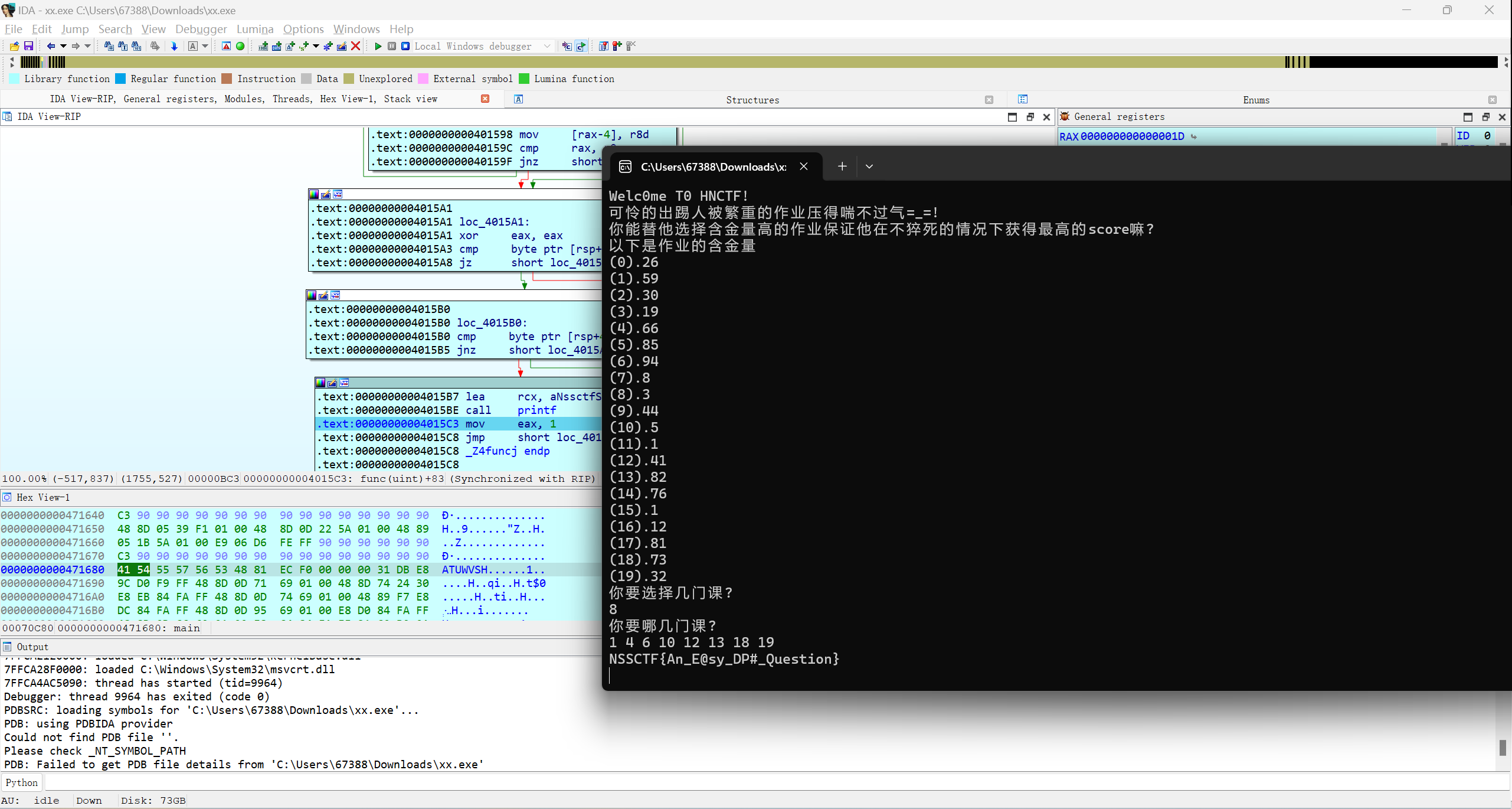The height and width of the screenshot is (809, 1512).
Task: Click the blue down-arrow jump icon
Action: (174, 46)
